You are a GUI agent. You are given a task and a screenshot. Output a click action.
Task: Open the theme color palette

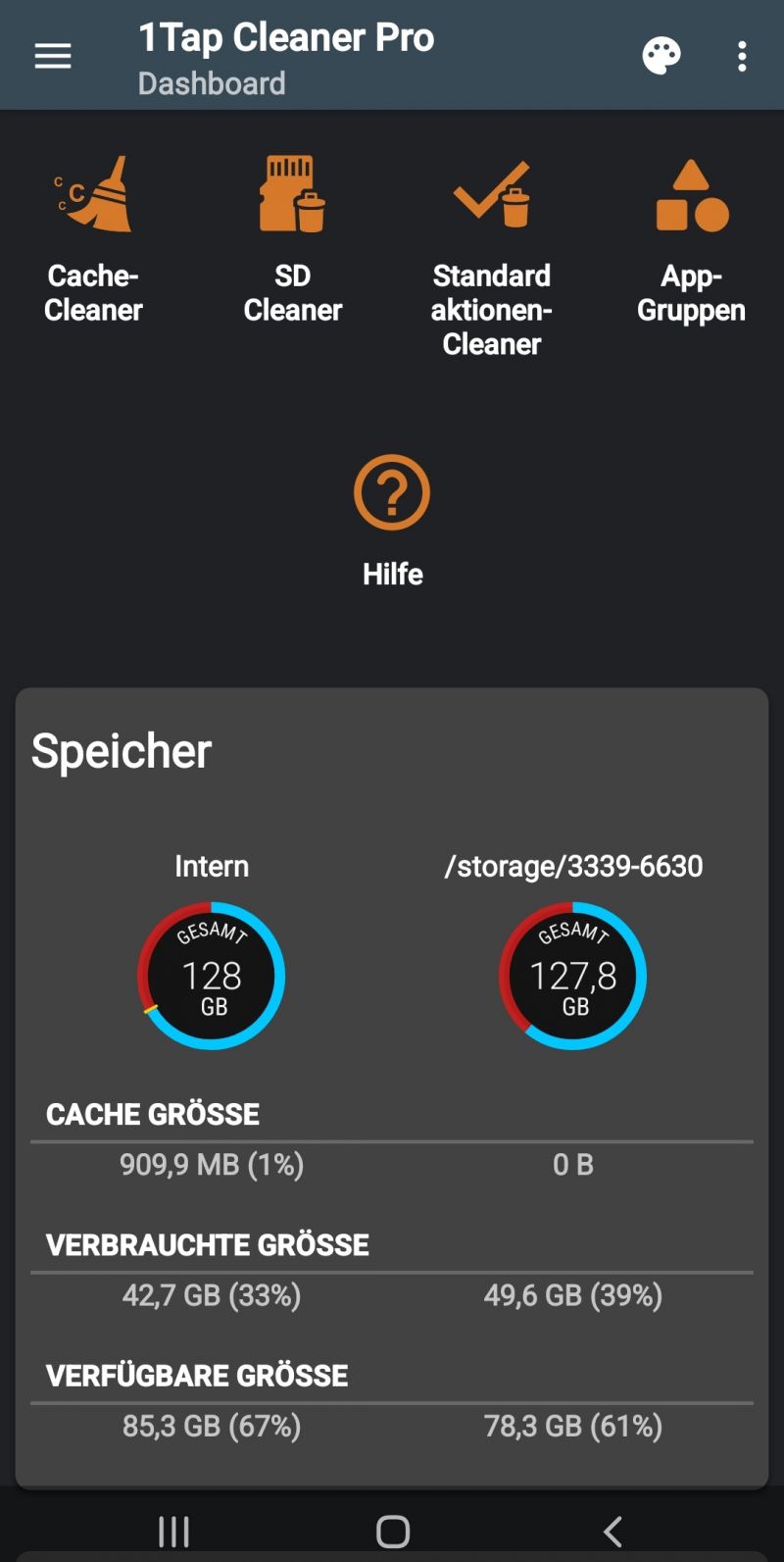click(x=661, y=56)
